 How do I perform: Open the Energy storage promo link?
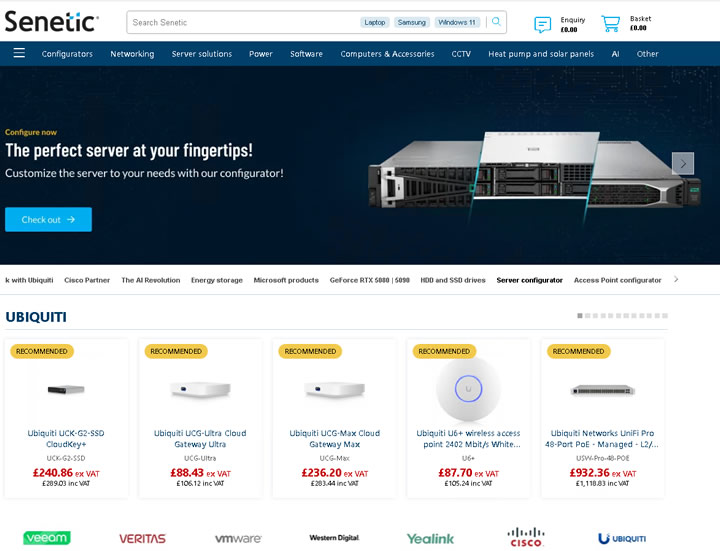click(x=217, y=280)
